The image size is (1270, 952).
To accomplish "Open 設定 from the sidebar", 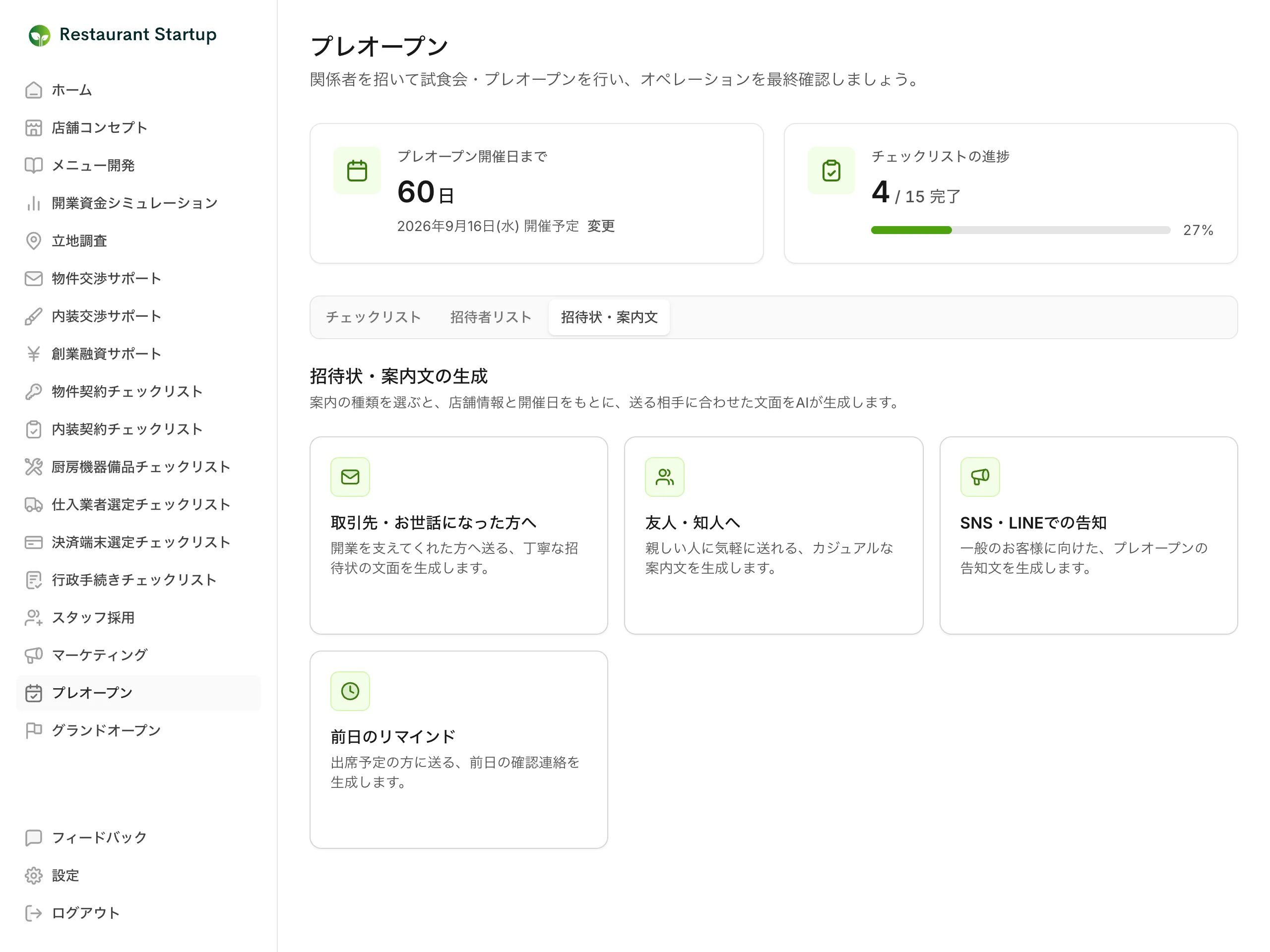I will 138,876.
